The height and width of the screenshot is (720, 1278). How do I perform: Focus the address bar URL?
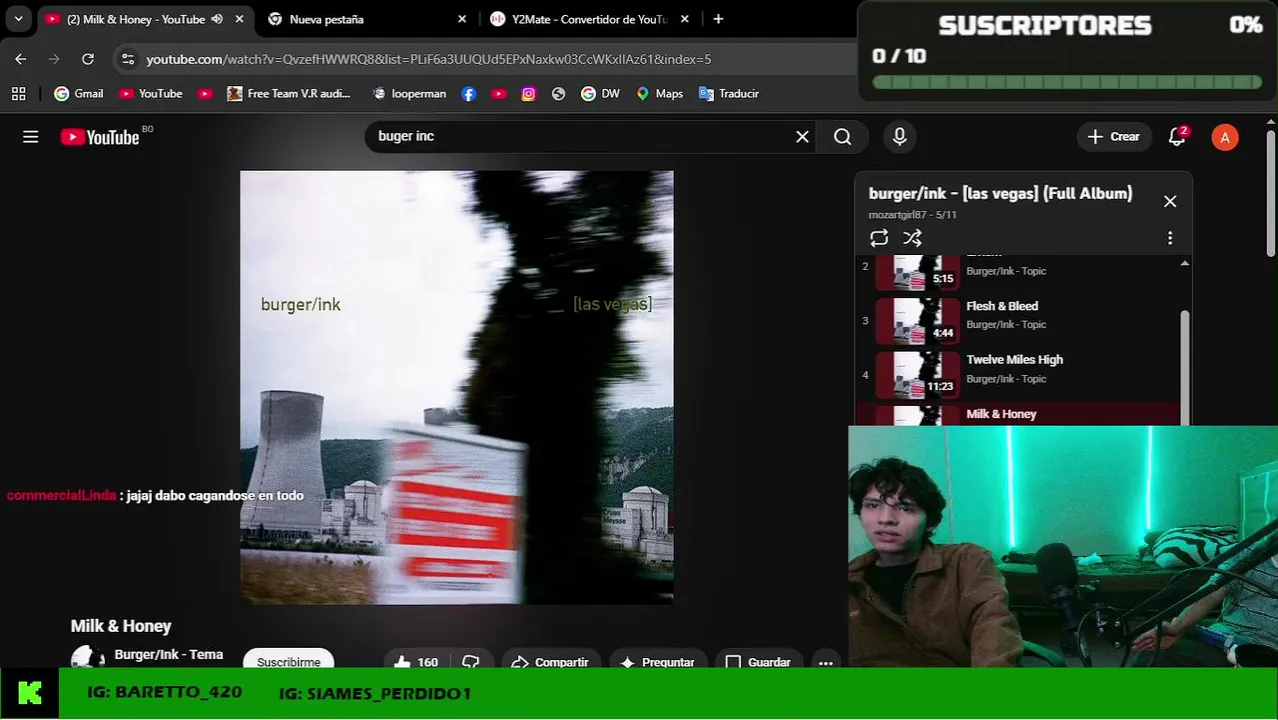429,59
